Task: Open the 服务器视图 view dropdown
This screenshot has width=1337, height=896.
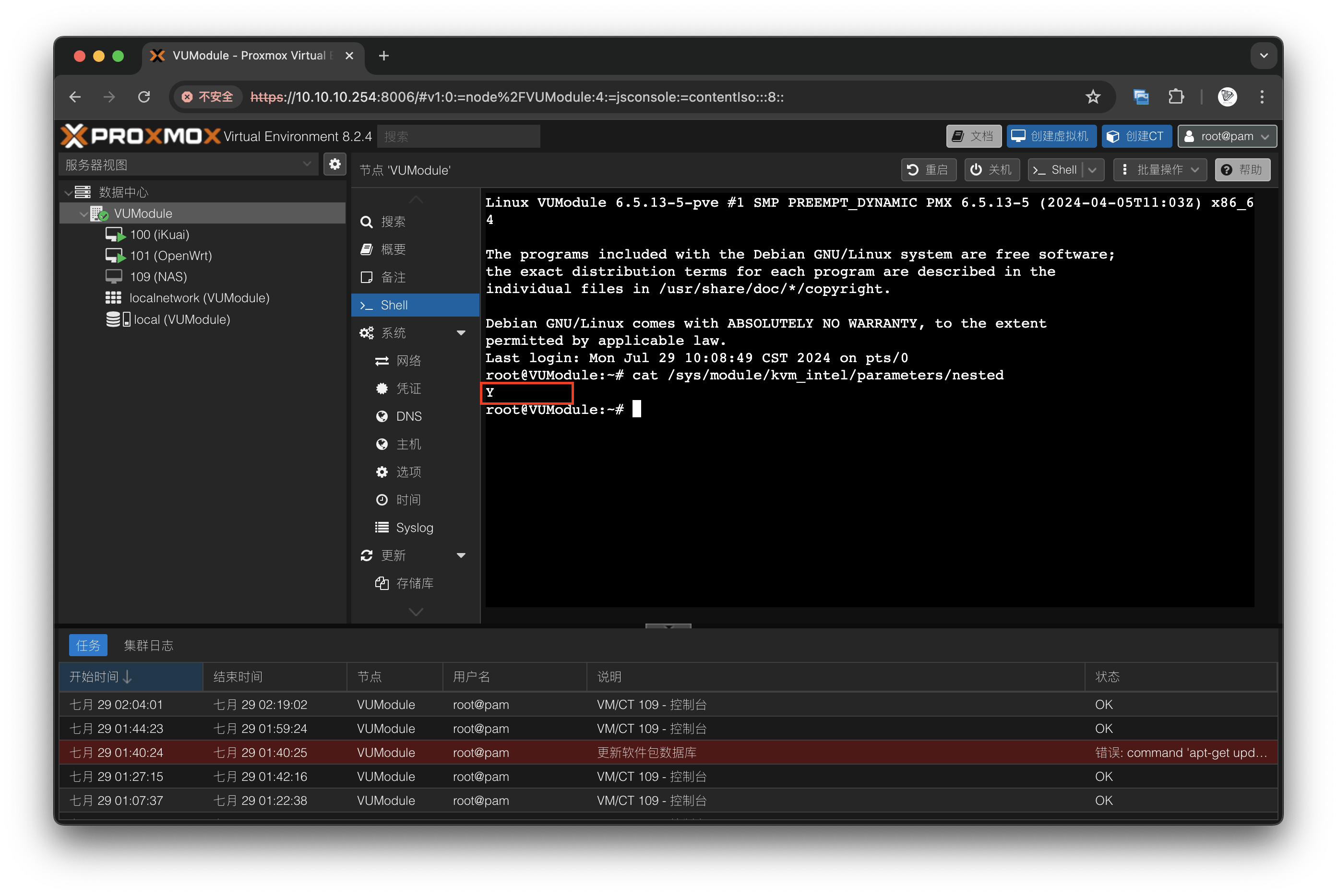Action: (188, 165)
